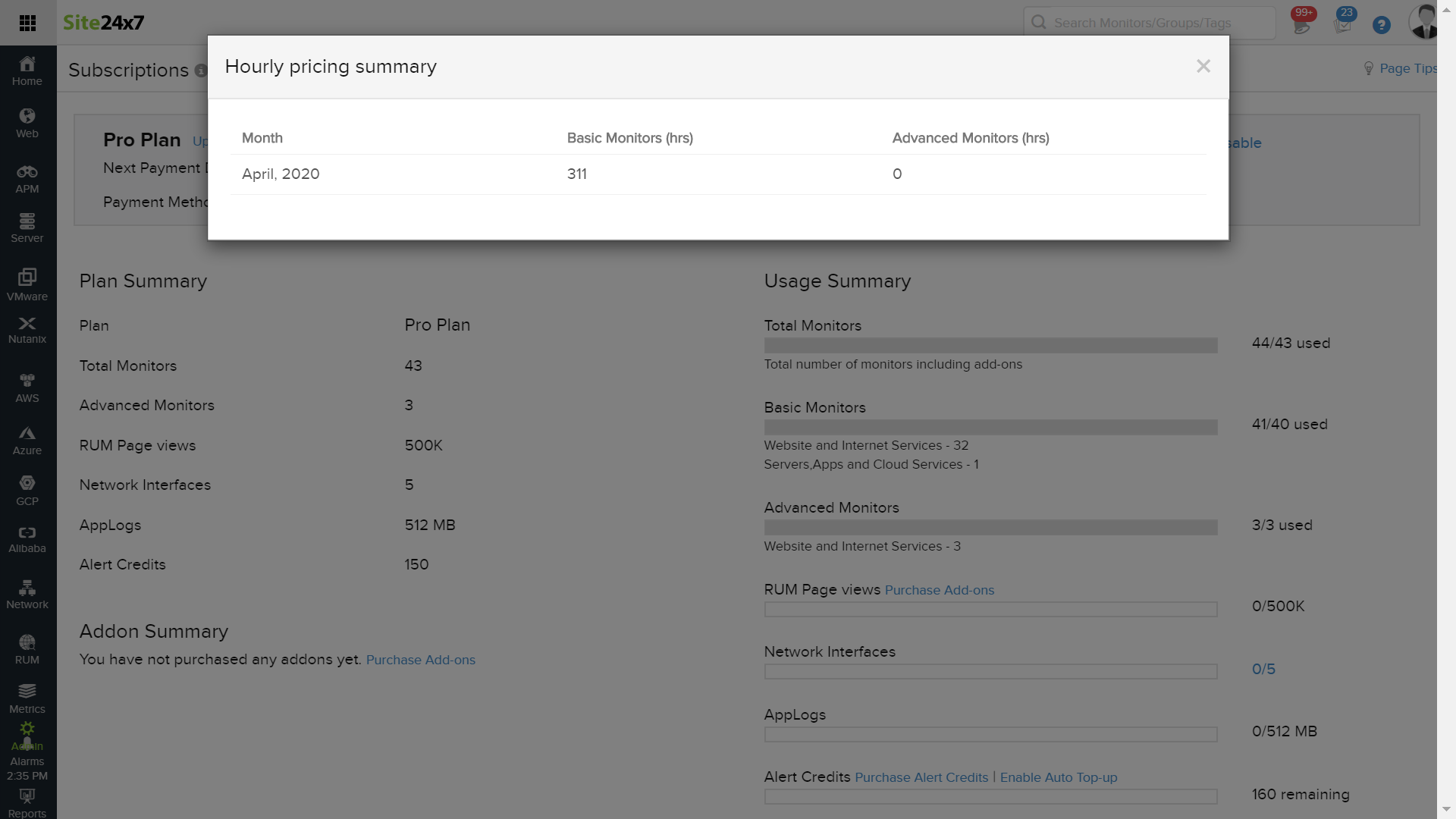This screenshot has height=819, width=1456.
Task: Open the help question mark icon
Action: pos(1382,25)
